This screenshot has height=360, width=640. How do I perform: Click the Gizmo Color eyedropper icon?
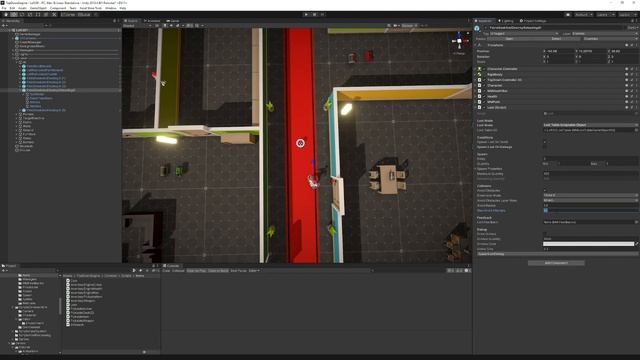(x=637, y=244)
